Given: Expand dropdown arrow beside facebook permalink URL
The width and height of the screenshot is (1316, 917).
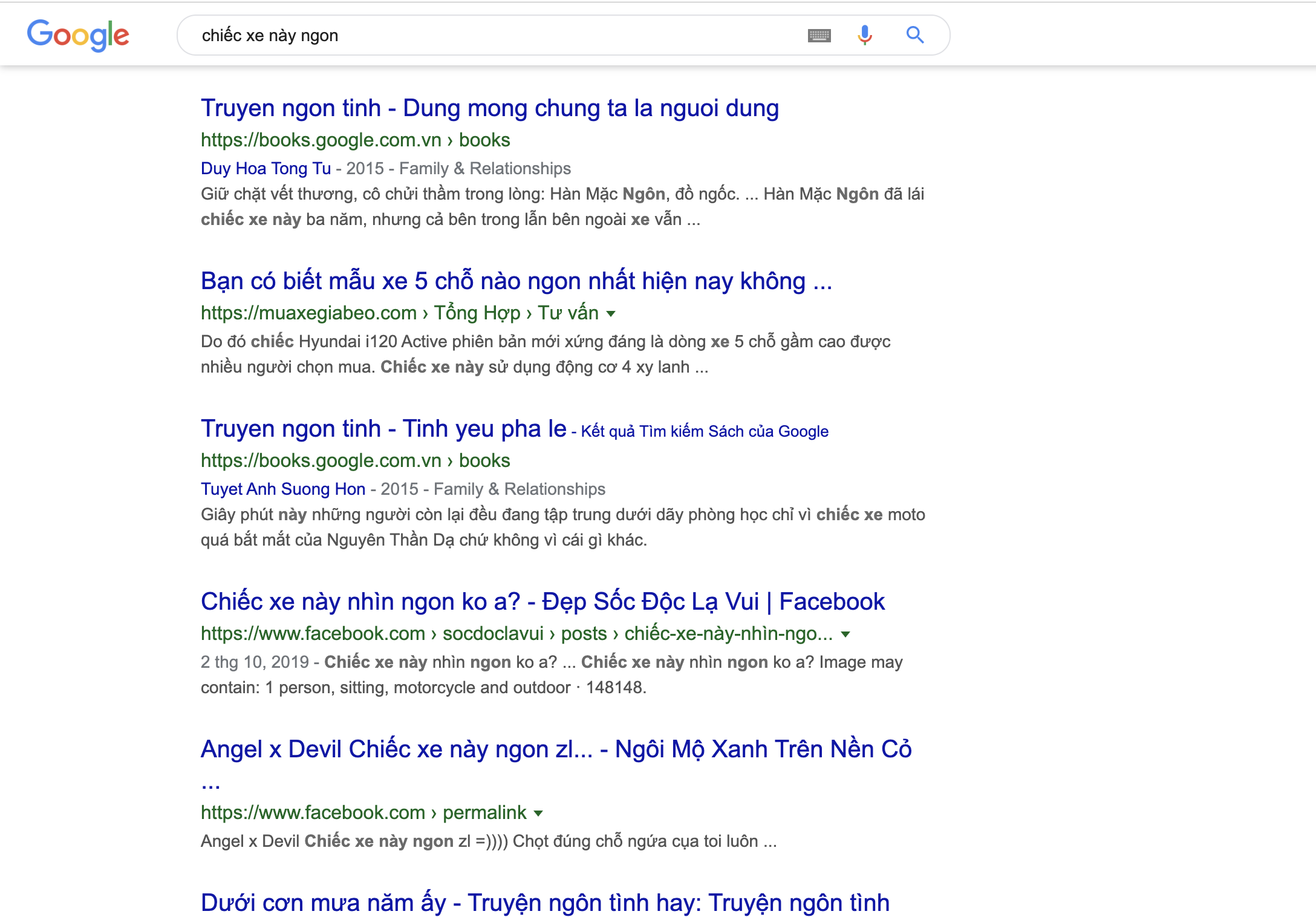Looking at the screenshot, I should [538, 813].
